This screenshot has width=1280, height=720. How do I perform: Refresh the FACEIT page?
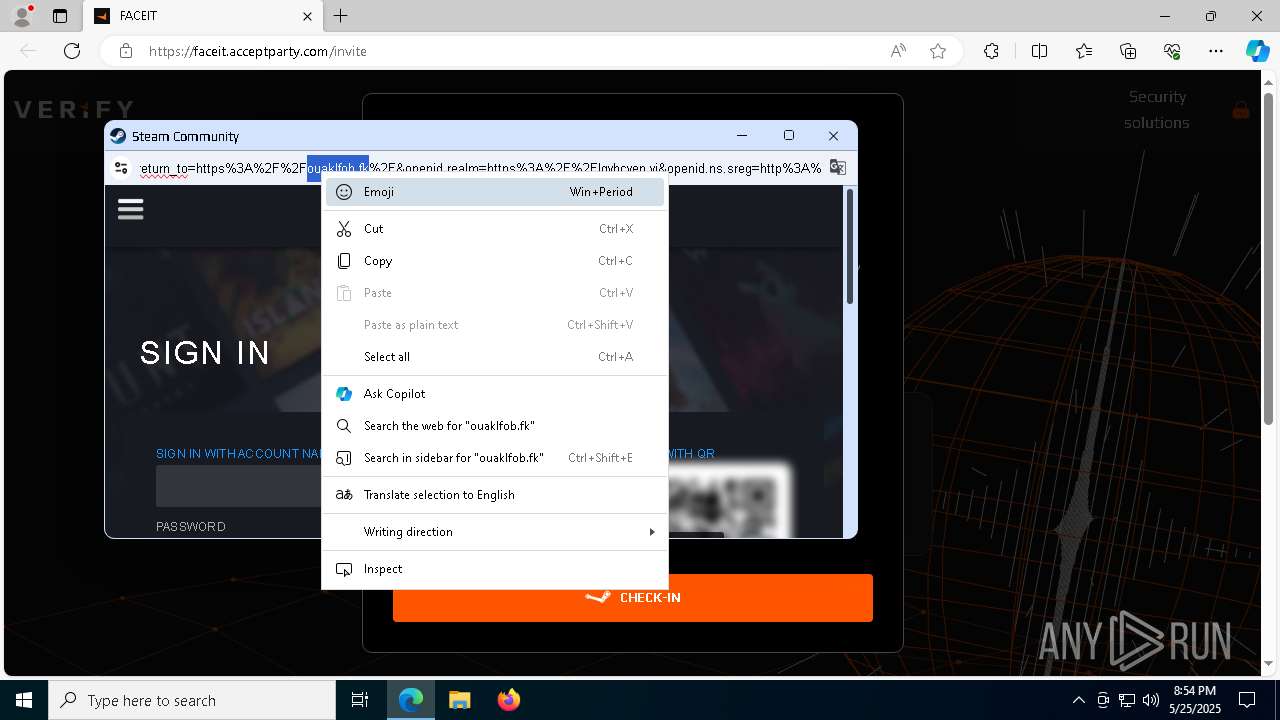pos(72,51)
